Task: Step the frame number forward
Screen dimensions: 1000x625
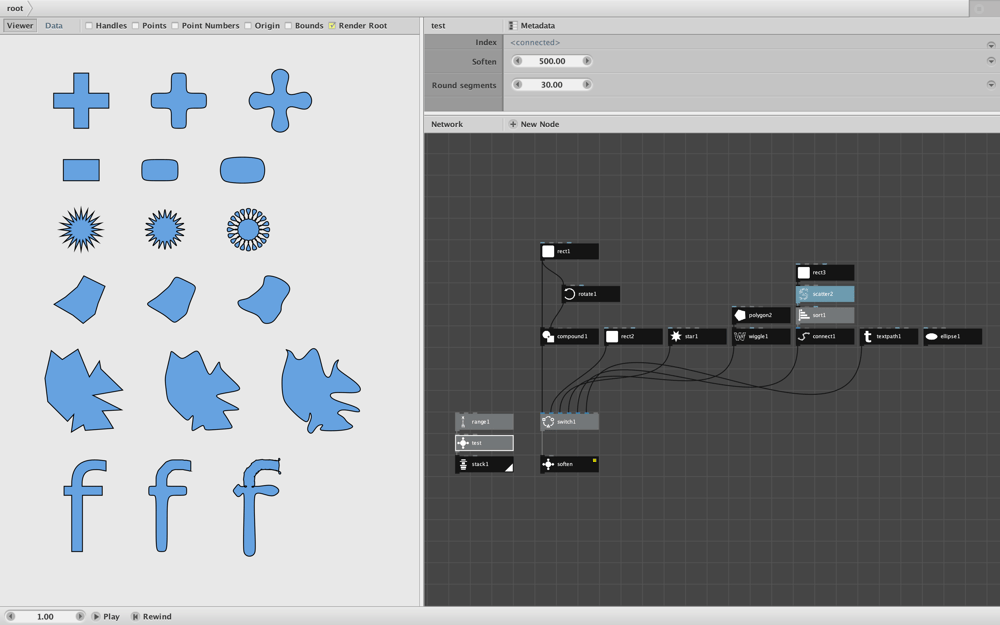Action: tap(80, 617)
